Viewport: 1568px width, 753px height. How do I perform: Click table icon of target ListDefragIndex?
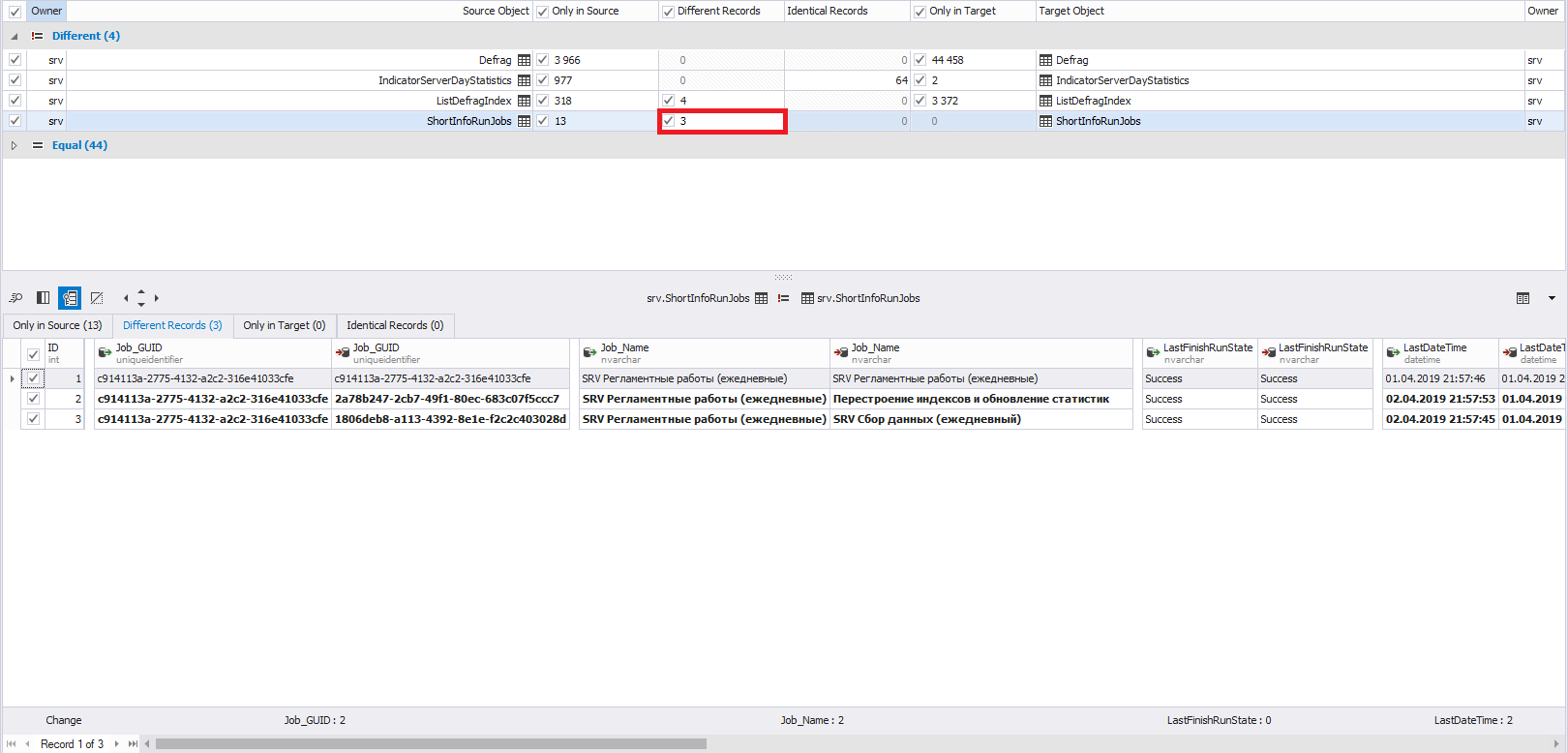click(1045, 101)
